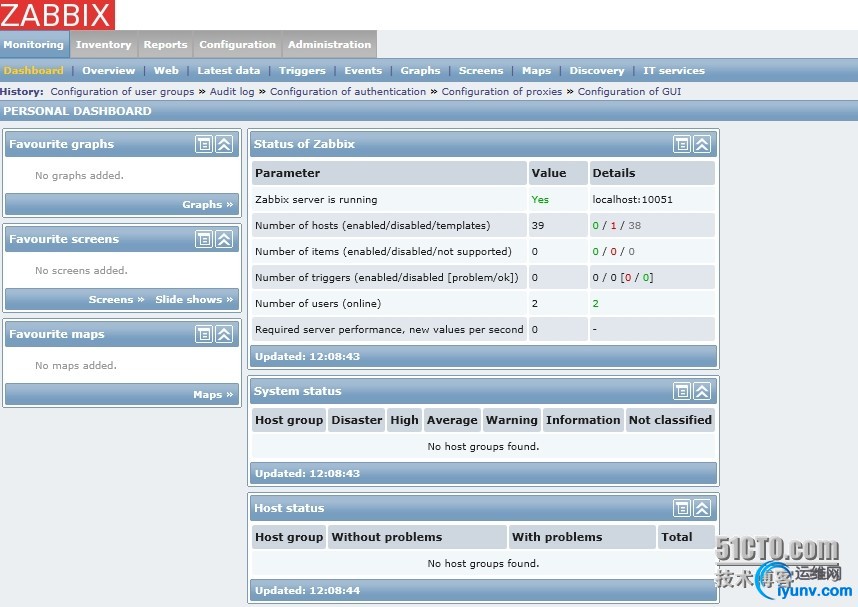Go to Configuration of user groups history link
Screen dimensions: 858x607
122,91
